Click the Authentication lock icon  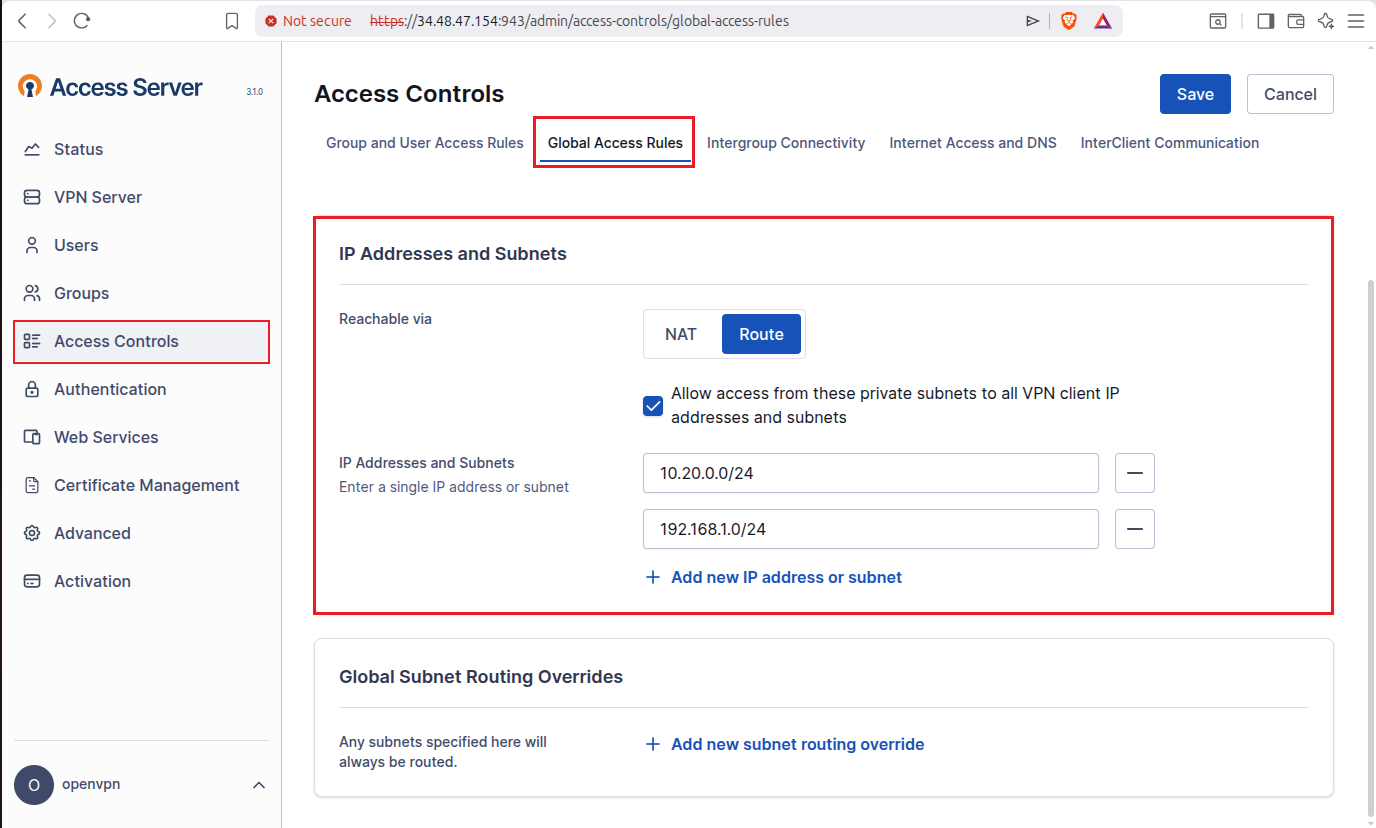tap(32, 389)
